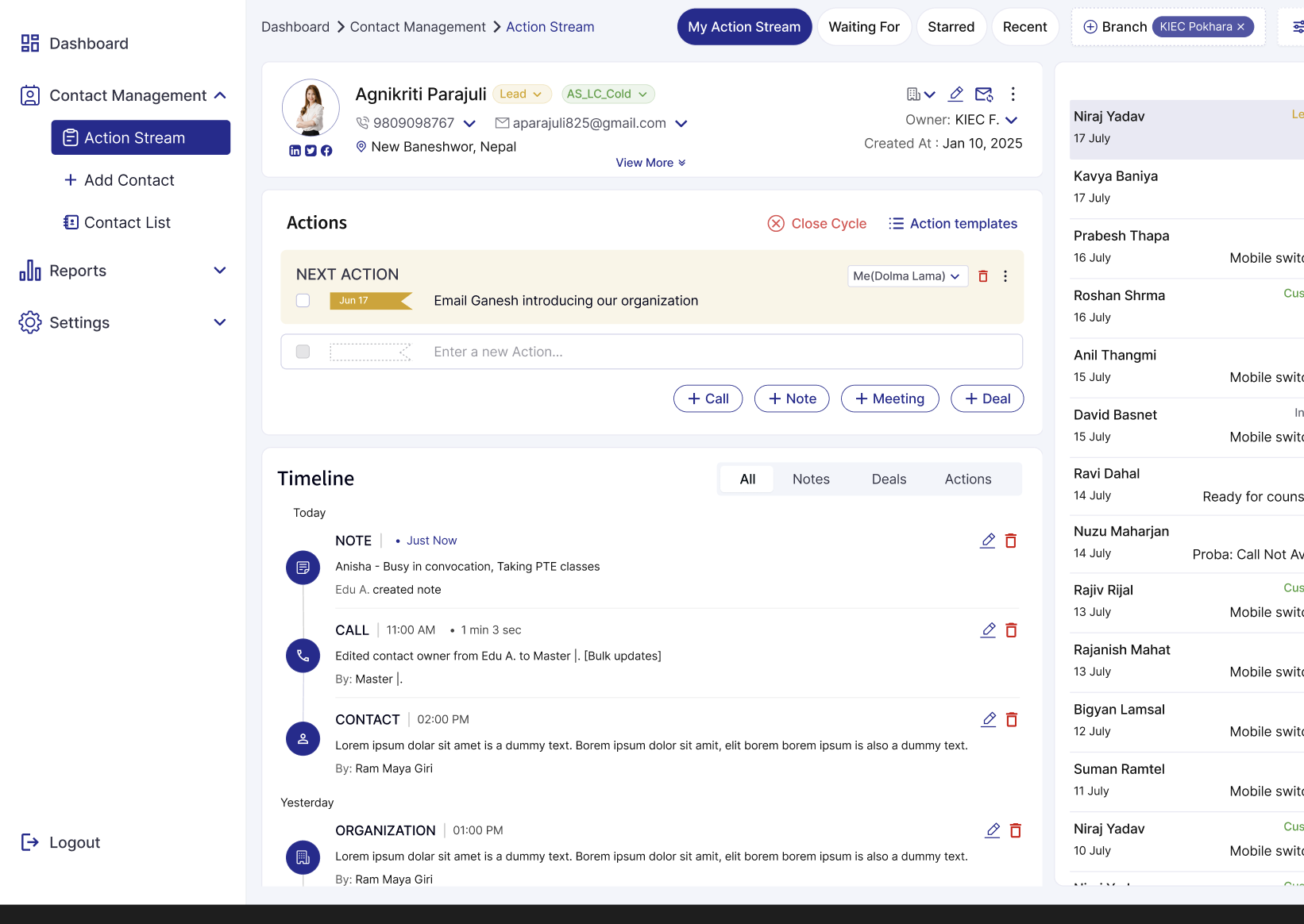Switch to My Action Stream tab
Image resolution: width=1304 pixels, height=924 pixels.
pos(744,27)
